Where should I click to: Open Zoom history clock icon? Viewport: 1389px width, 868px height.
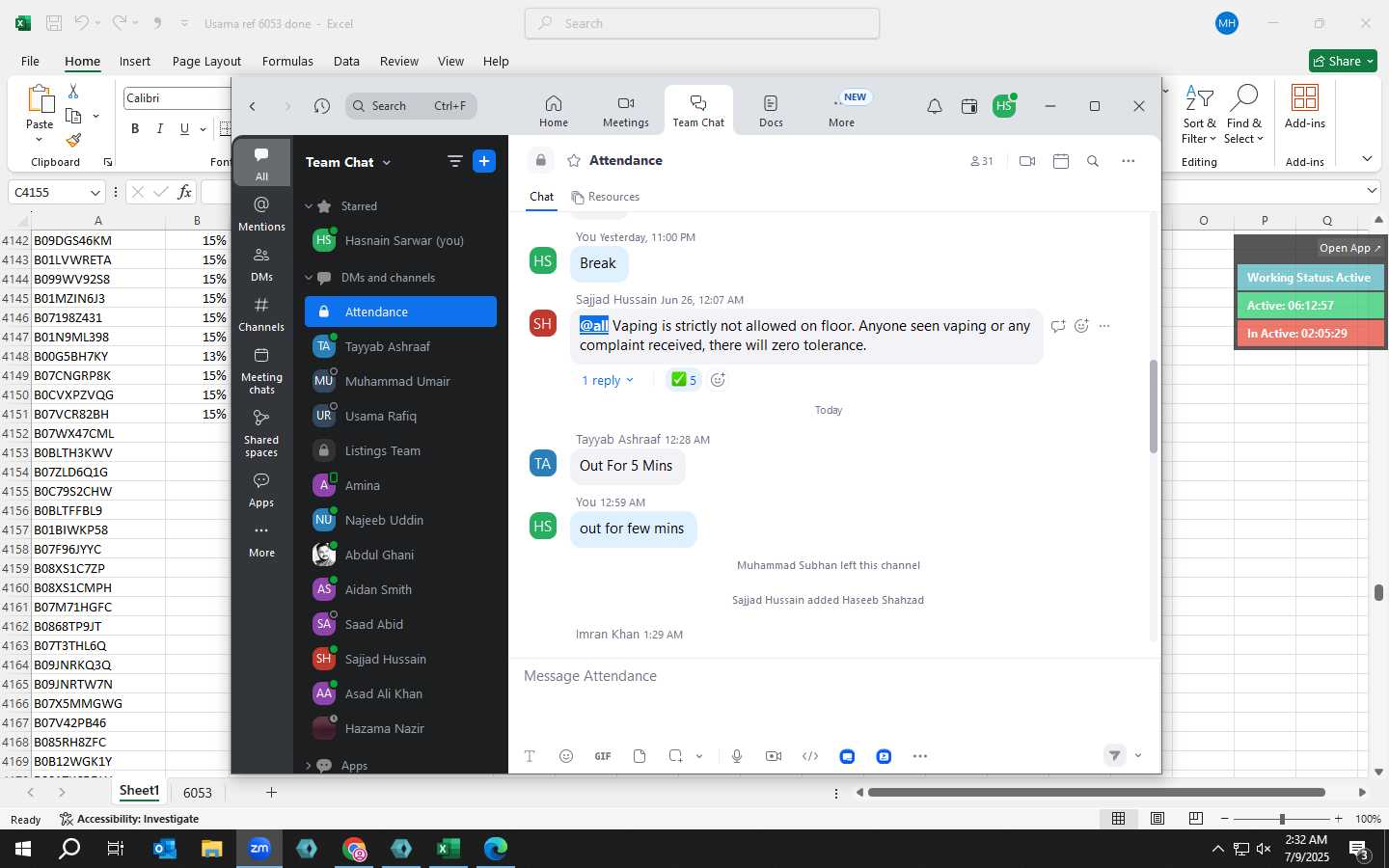(322, 106)
